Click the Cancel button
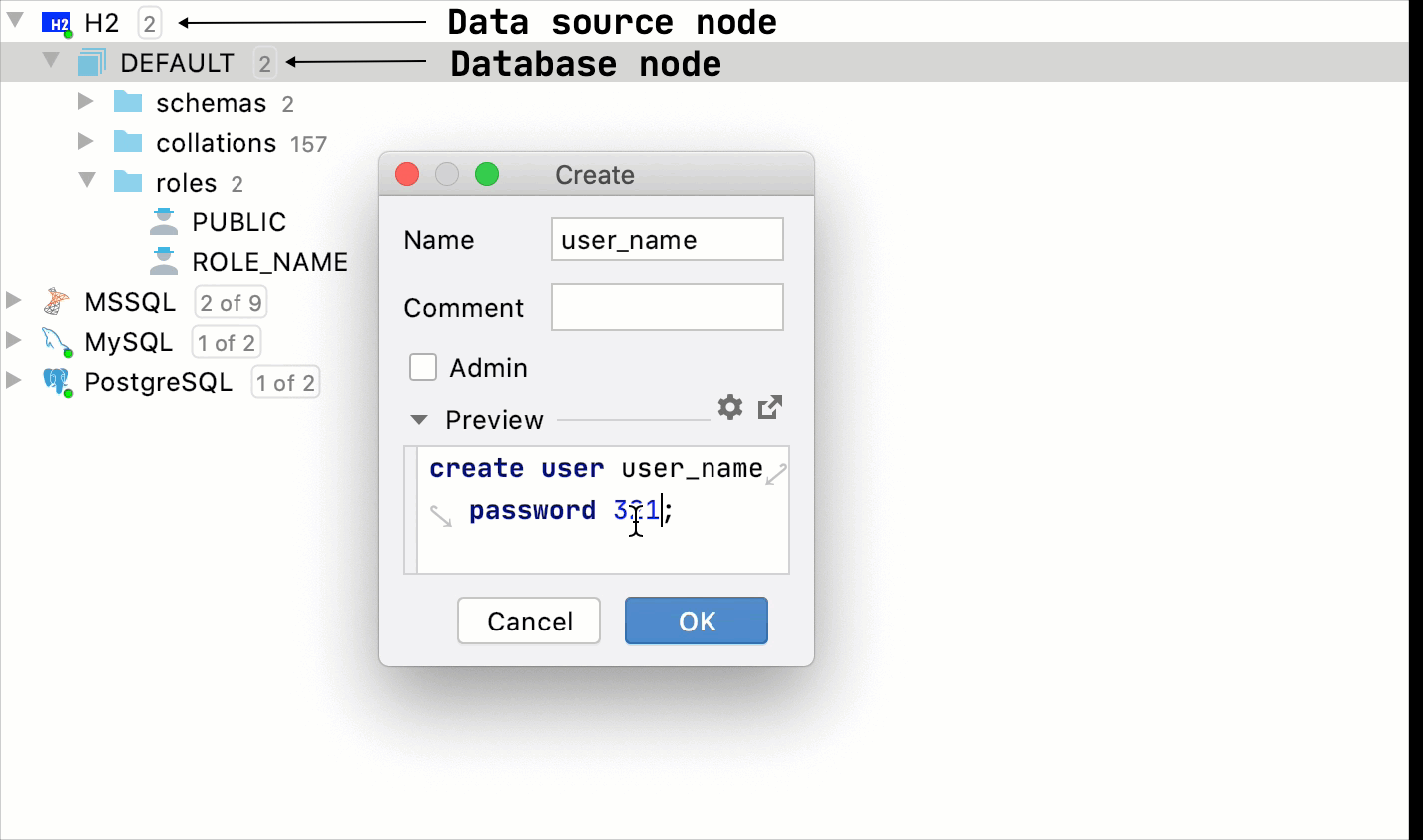 point(529,621)
